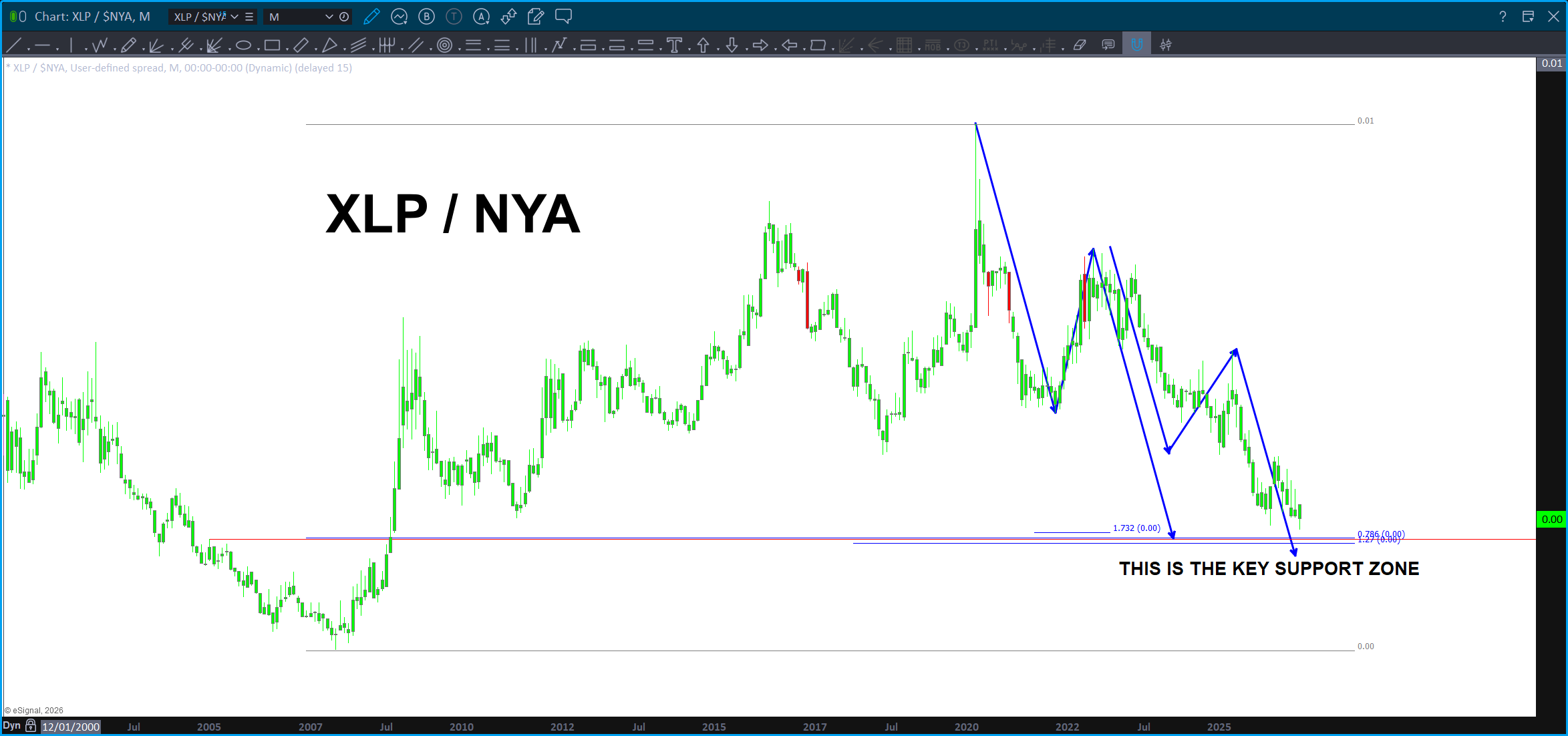The width and height of the screenshot is (1568, 736).
Task: Select the text annotation T tool
Action: 674,45
